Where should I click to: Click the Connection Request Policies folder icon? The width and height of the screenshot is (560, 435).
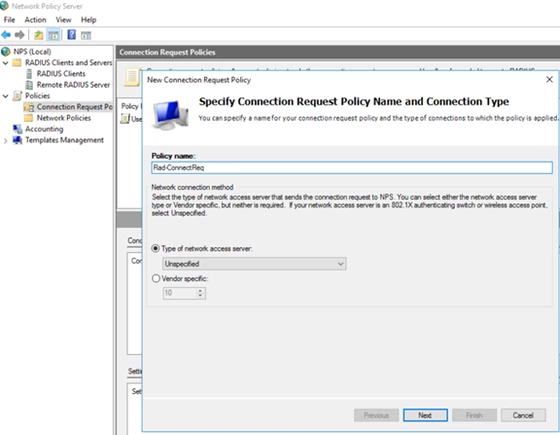click(x=29, y=107)
